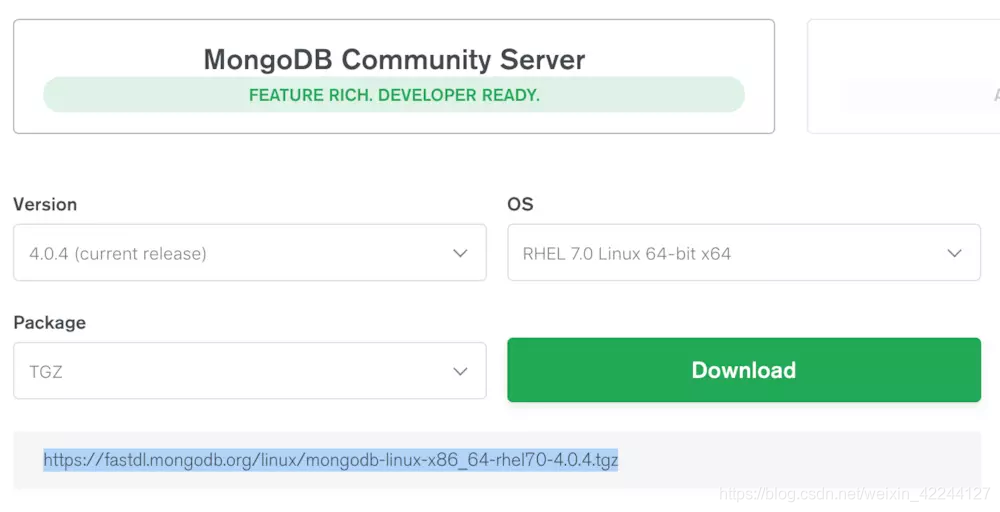Click the OS label
Viewport: 1000px width, 512px height.
[x=520, y=204]
